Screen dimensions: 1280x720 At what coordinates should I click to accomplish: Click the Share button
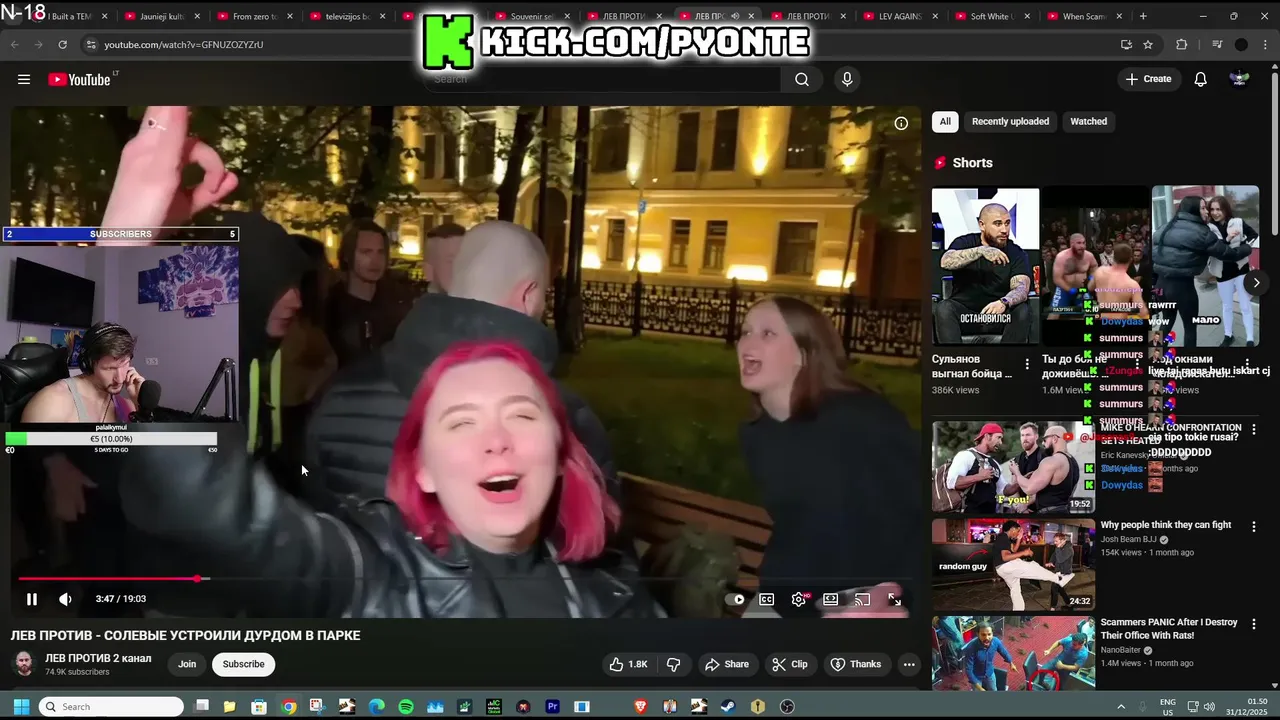pos(727,664)
